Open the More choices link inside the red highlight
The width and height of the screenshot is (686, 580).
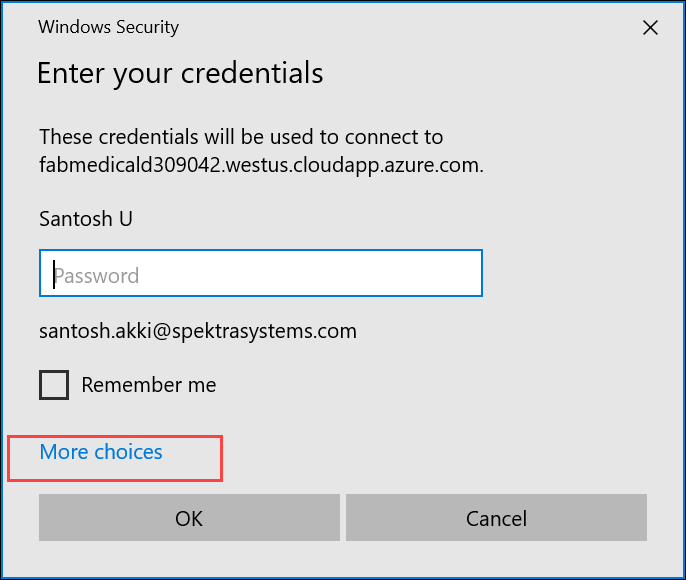pyautogui.click(x=101, y=452)
